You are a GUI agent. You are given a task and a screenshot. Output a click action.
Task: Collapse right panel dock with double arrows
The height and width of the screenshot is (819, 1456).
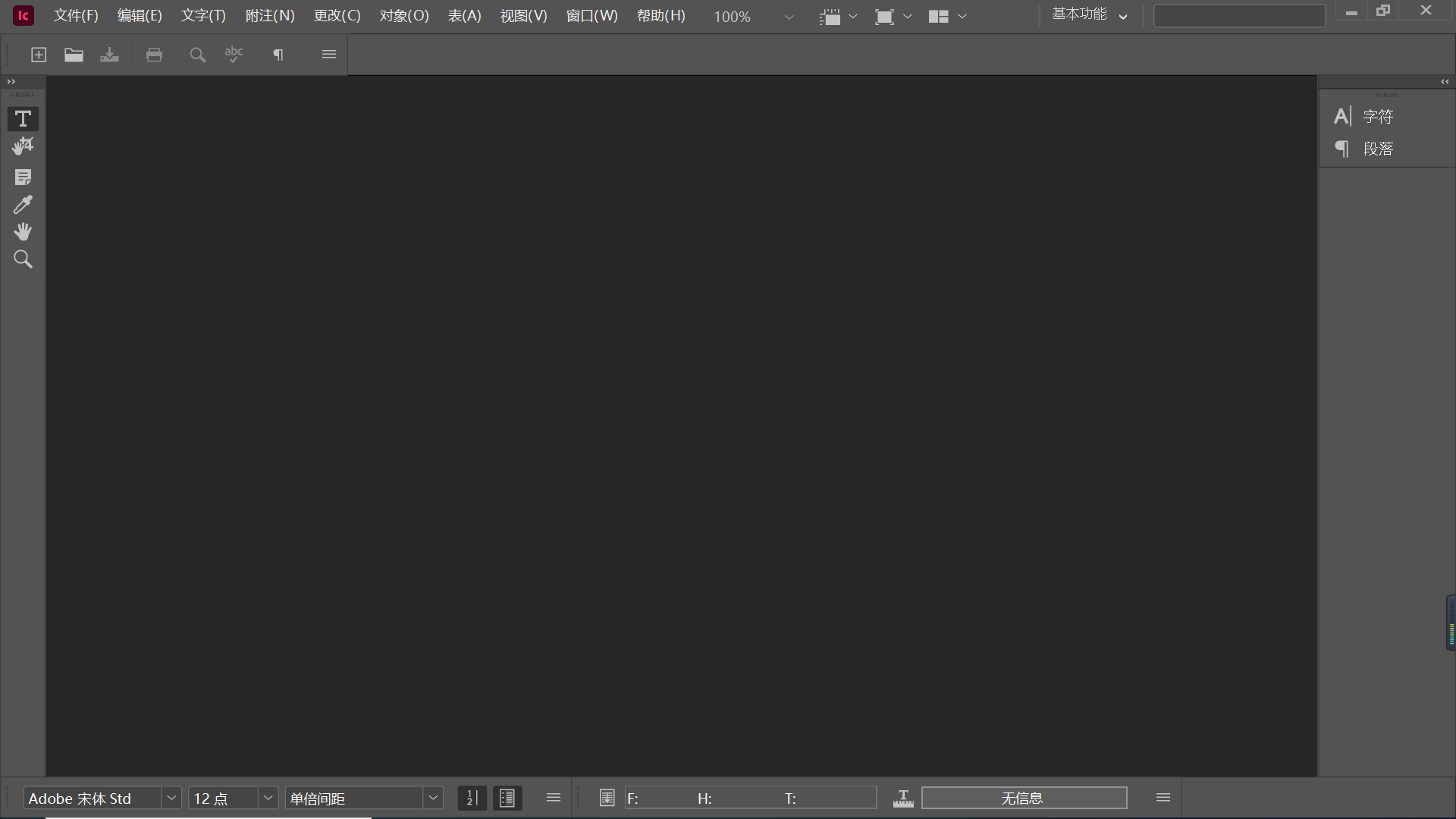coord(1445,81)
